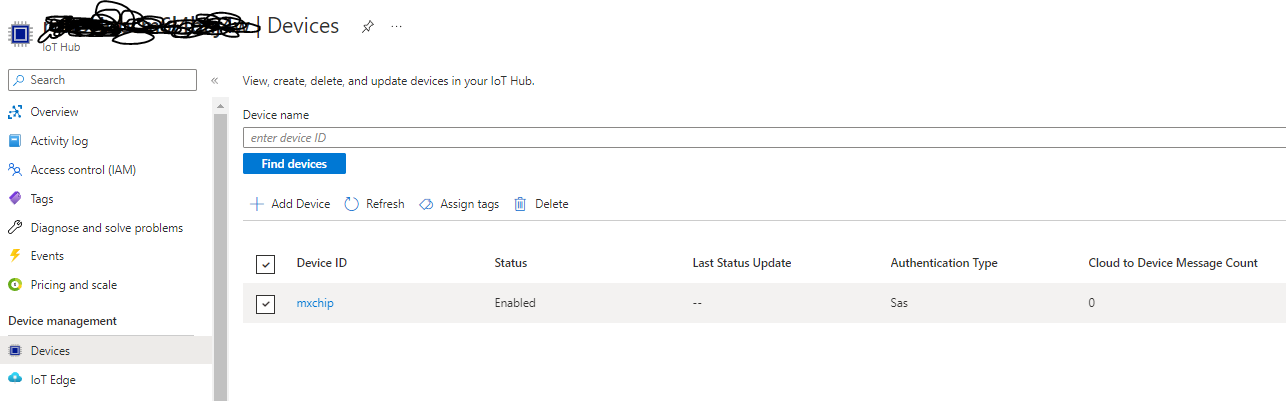Image resolution: width=1286 pixels, height=401 pixels.
Task: Click Add Device in the toolbar
Action: 290,204
